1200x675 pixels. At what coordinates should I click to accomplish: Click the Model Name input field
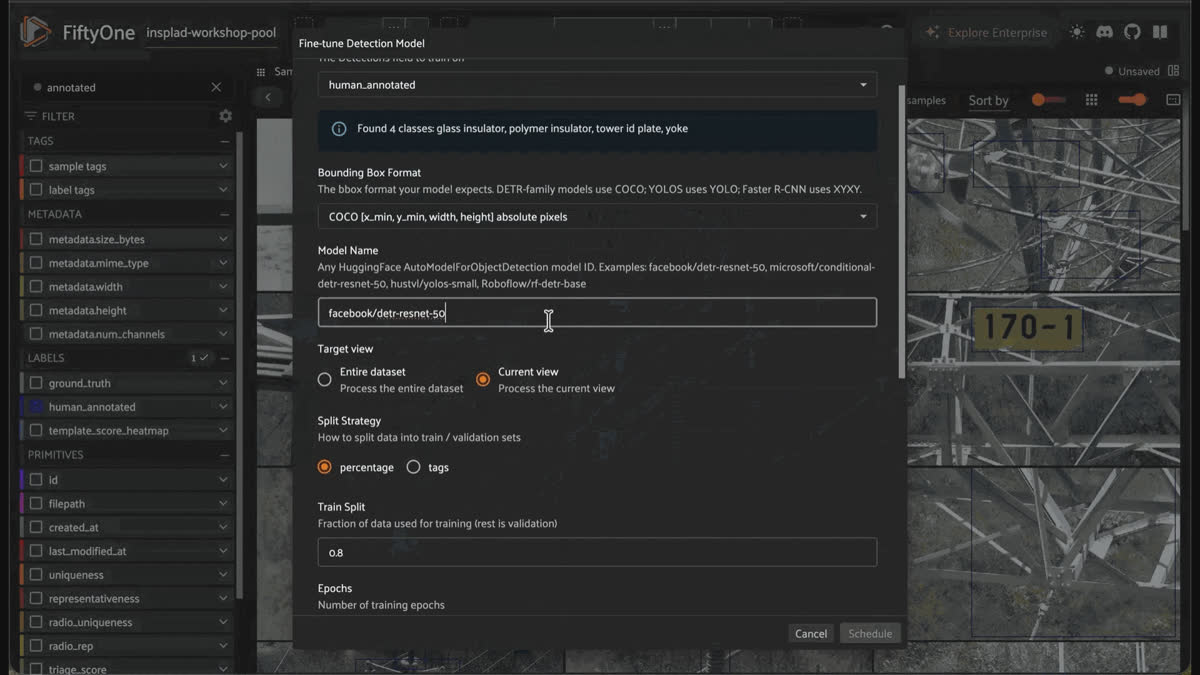[597, 313]
